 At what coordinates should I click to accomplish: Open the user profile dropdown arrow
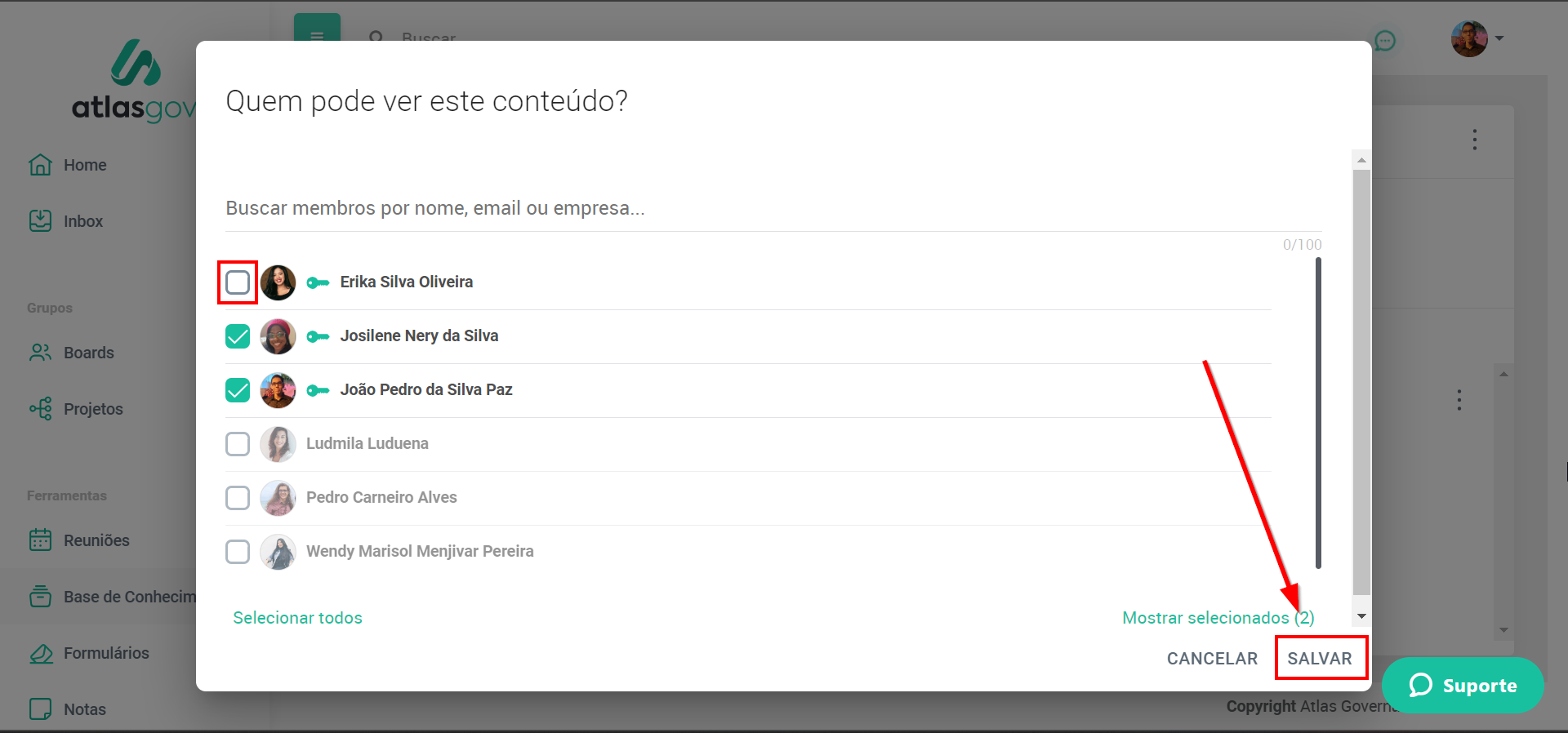pyautogui.click(x=1499, y=38)
